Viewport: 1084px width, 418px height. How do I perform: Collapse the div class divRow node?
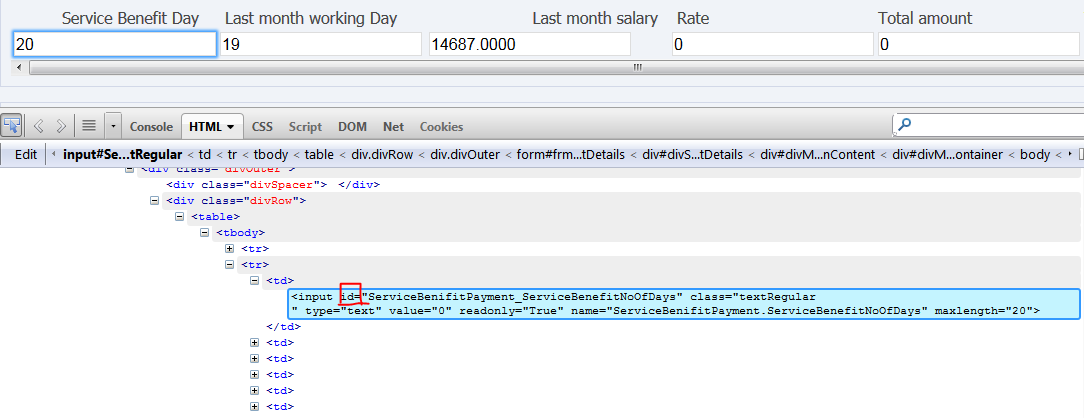coord(155,200)
